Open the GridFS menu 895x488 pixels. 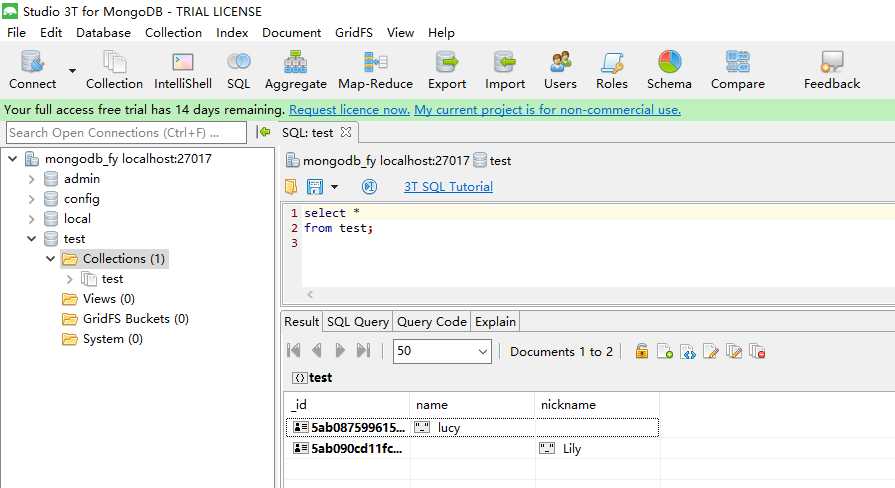[x=353, y=33]
